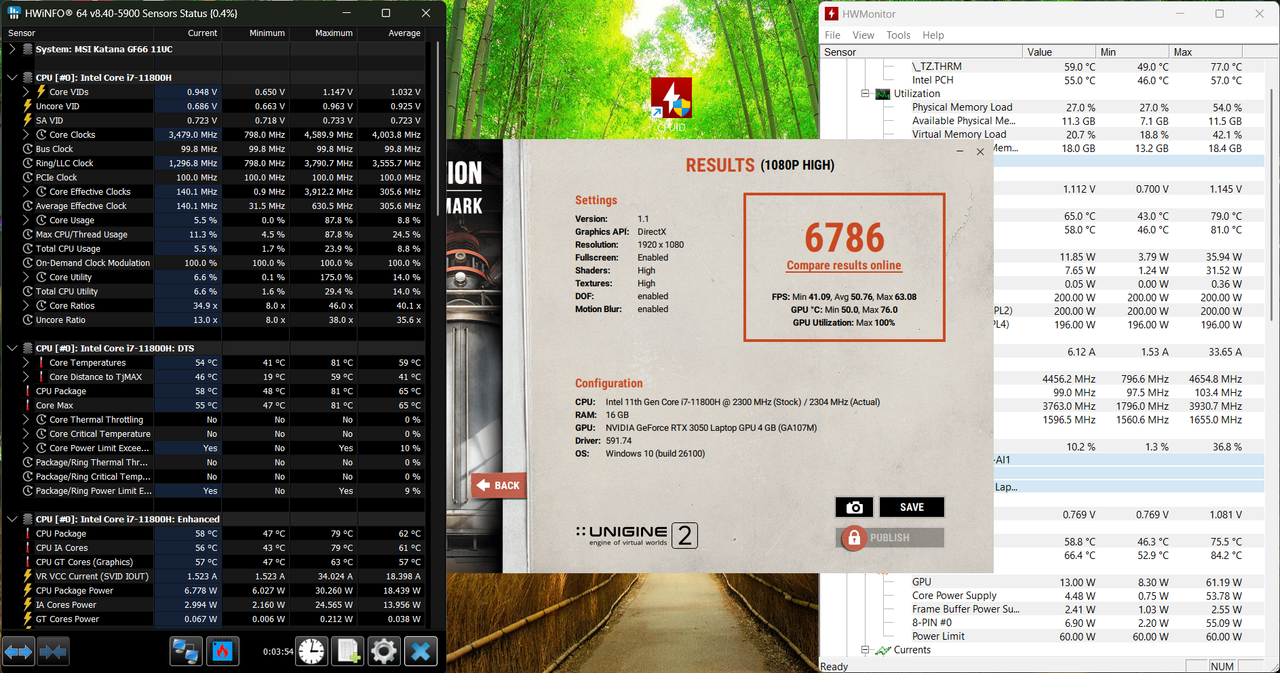Start logging with the sheet-plus icon
The image size is (1280, 673).
click(348, 651)
